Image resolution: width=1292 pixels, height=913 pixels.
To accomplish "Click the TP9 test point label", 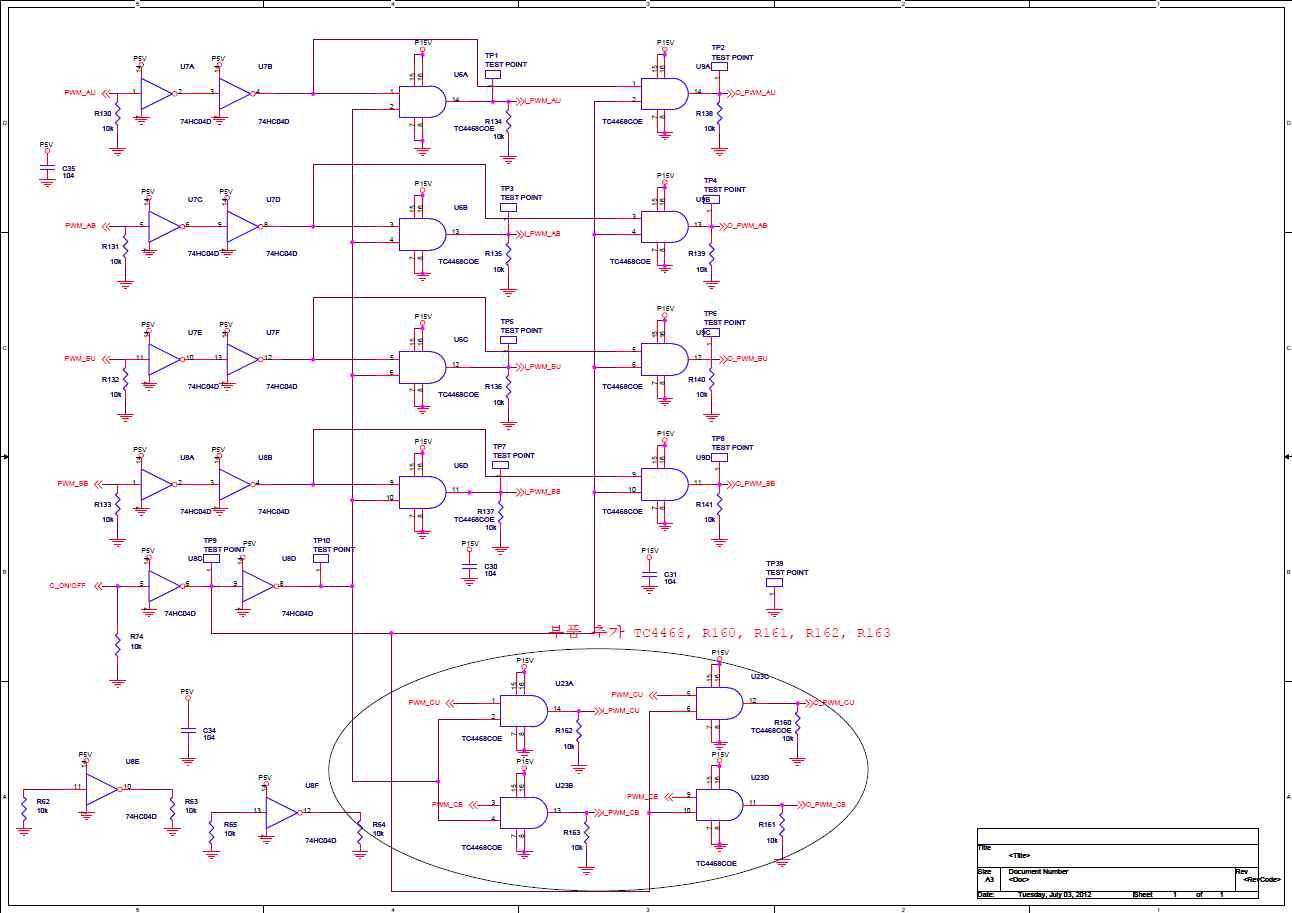I will [210, 541].
